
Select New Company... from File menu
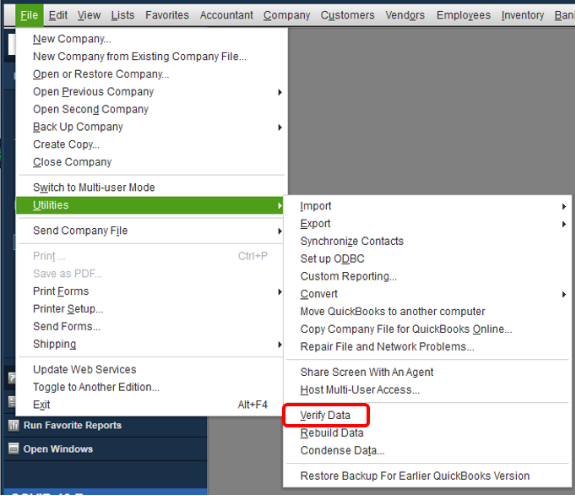click(x=72, y=39)
